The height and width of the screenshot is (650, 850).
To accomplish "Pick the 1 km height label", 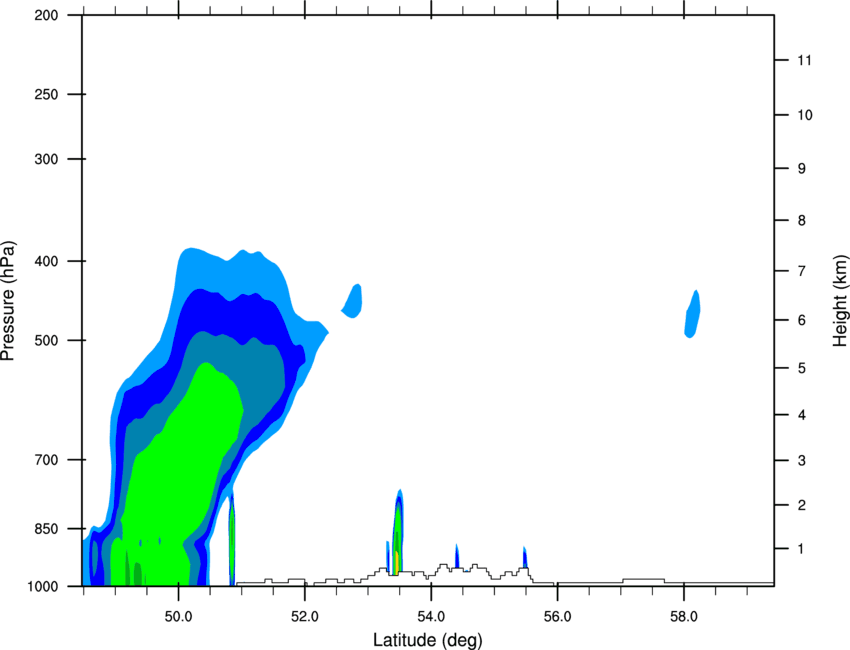I will [x=802, y=549].
